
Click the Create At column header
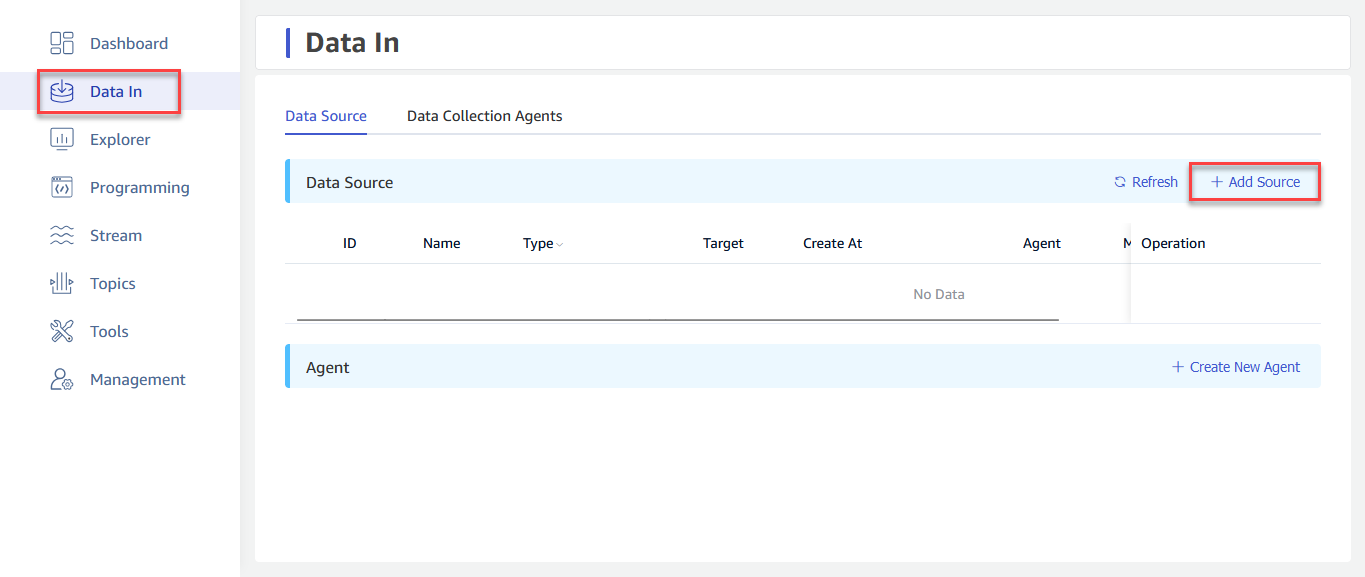(x=832, y=243)
